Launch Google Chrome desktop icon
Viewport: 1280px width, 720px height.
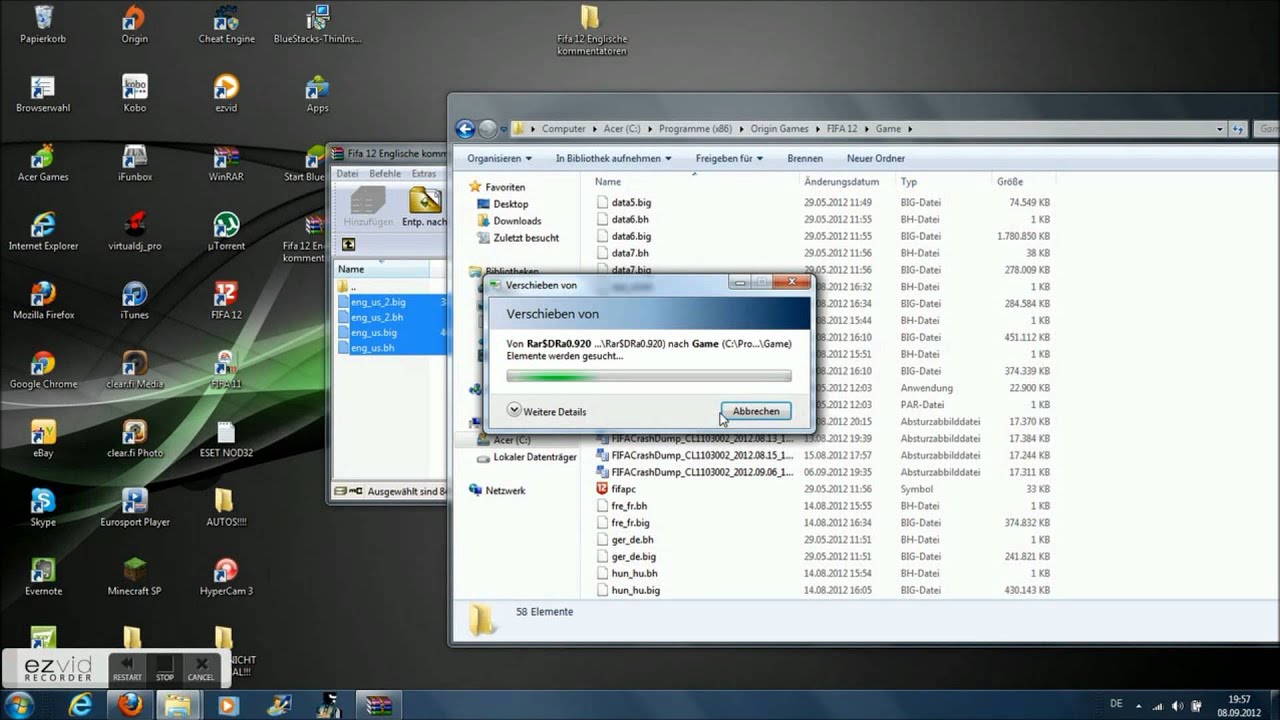pos(43,370)
